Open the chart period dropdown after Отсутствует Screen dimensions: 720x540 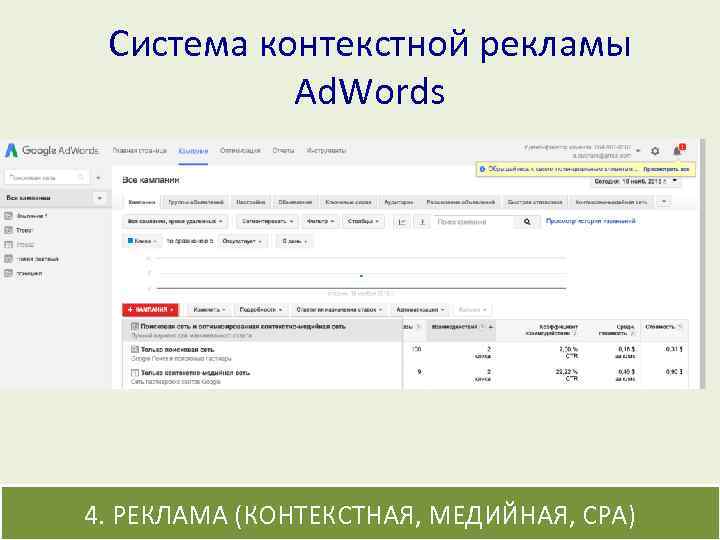click(294, 241)
